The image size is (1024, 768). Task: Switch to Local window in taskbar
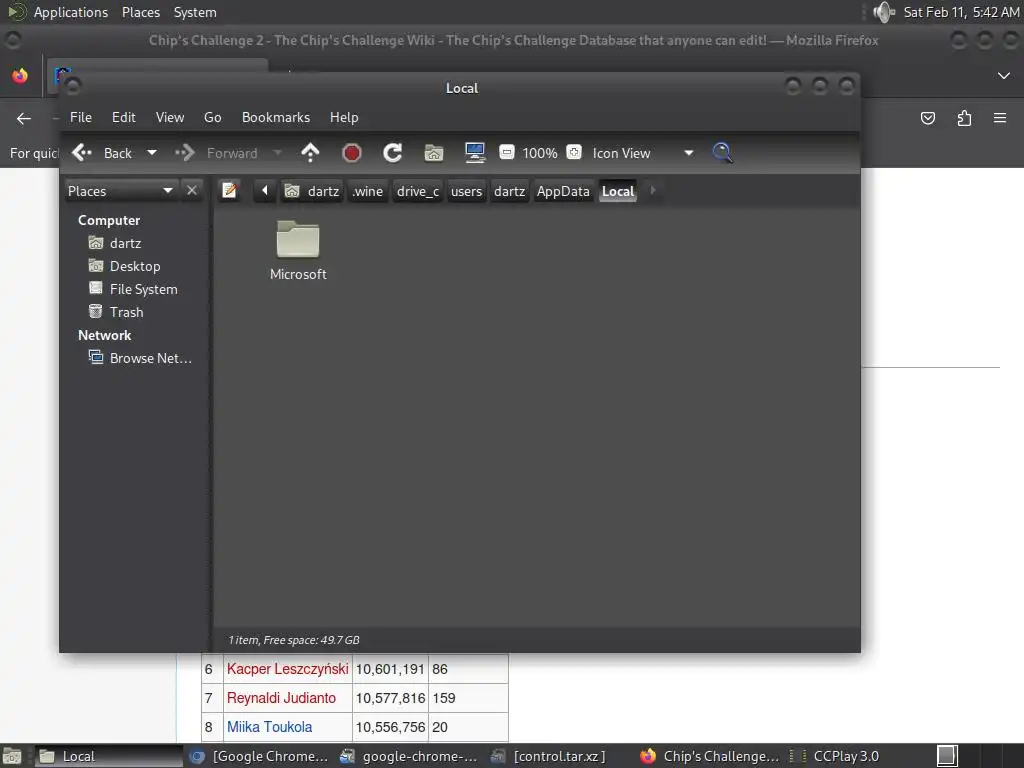point(108,756)
